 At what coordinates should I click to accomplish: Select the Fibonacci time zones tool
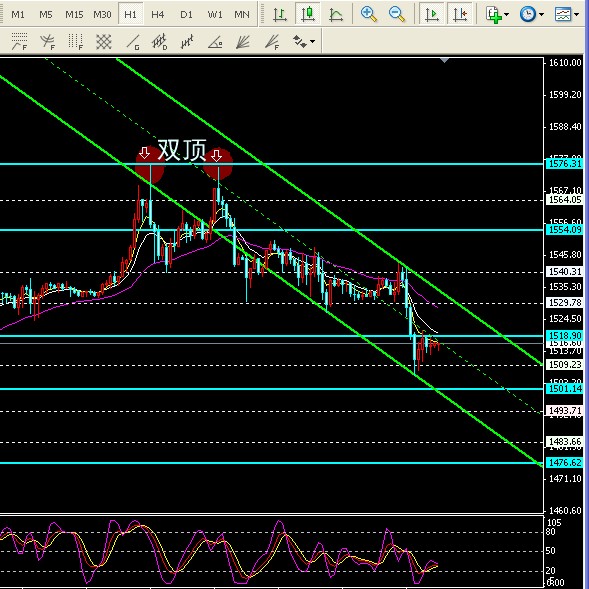pyautogui.click(x=76, y=41)
